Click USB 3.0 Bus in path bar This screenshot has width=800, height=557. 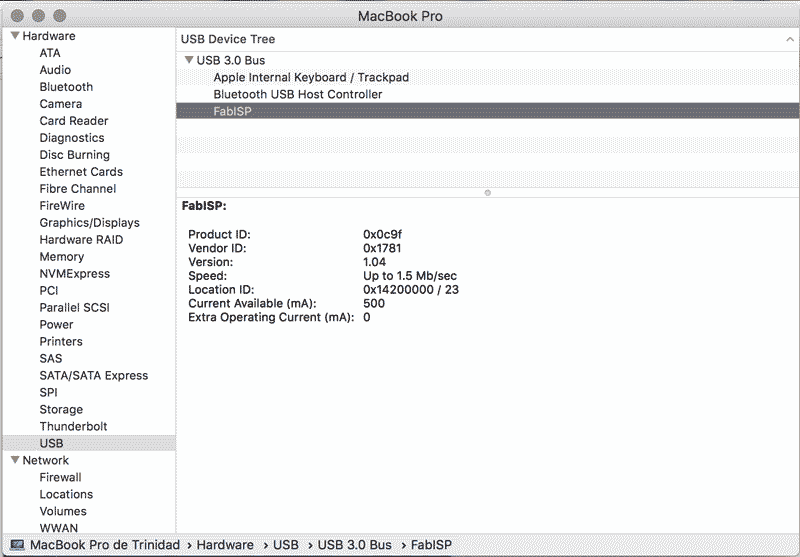pos(355,545)
